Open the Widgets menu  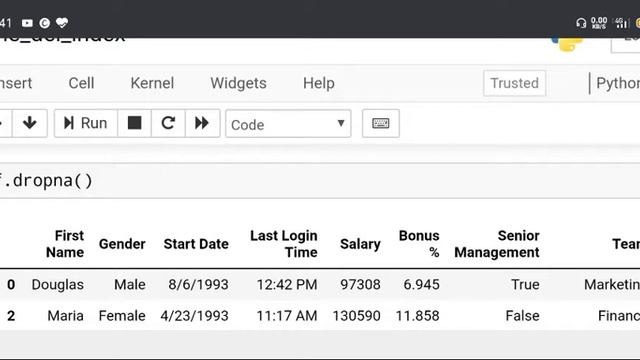coord(238,83)
